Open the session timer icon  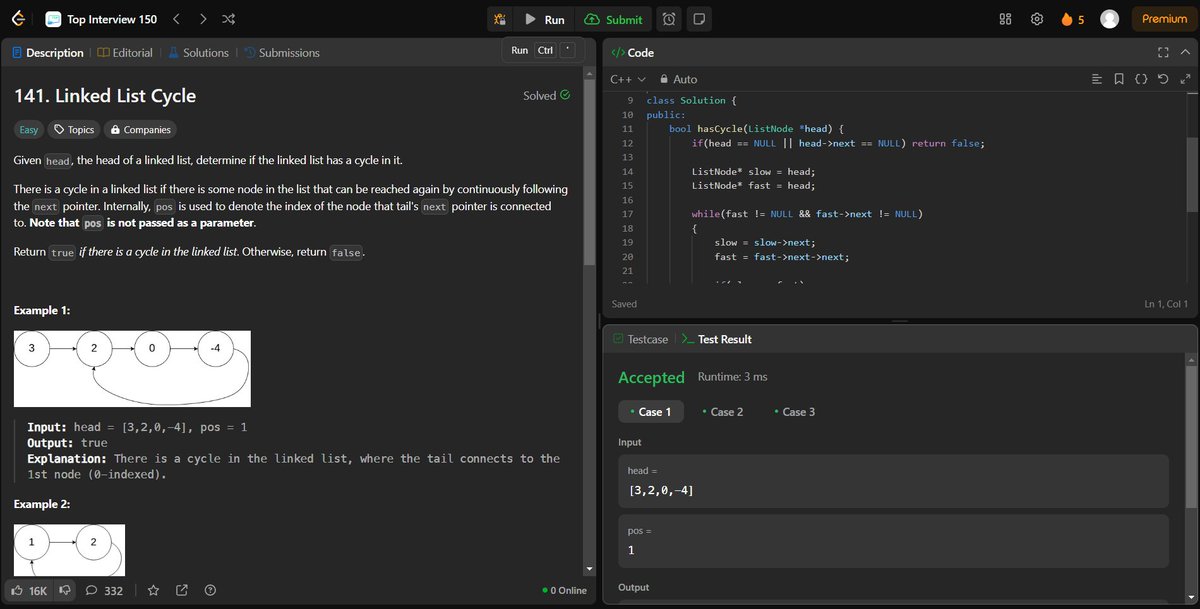pyautogui.click(x=669, y=18)
